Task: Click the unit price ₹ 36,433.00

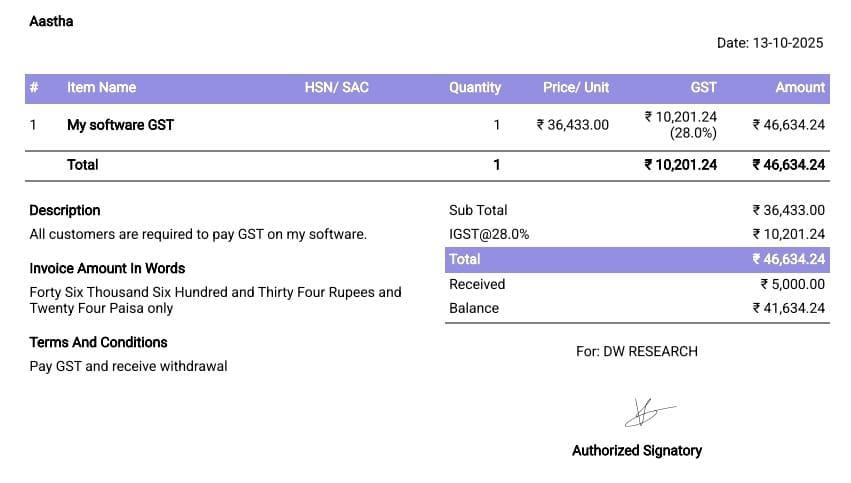Action: 572,125
